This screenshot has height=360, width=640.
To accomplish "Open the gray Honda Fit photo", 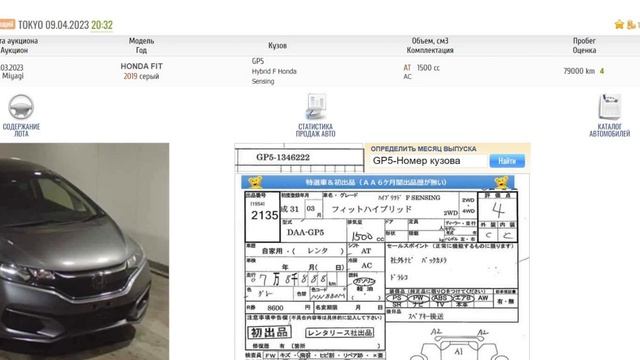I will 84,251.
